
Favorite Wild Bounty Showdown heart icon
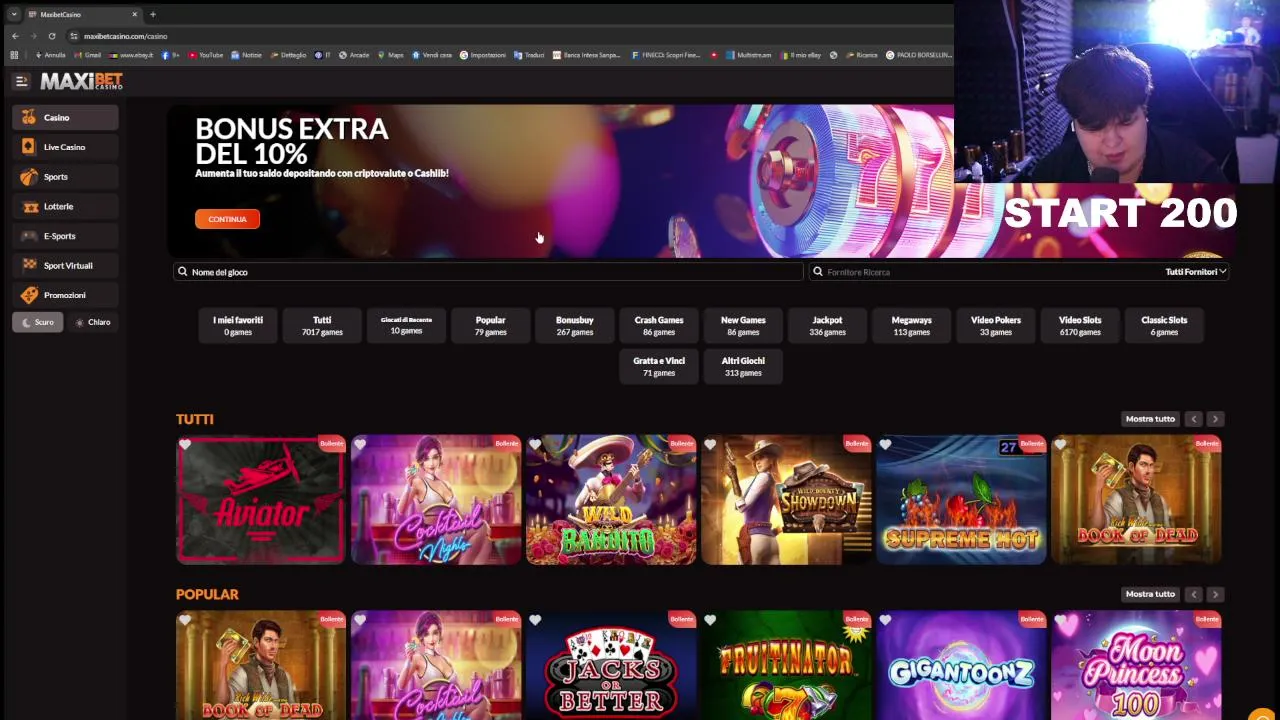point(710,445)
